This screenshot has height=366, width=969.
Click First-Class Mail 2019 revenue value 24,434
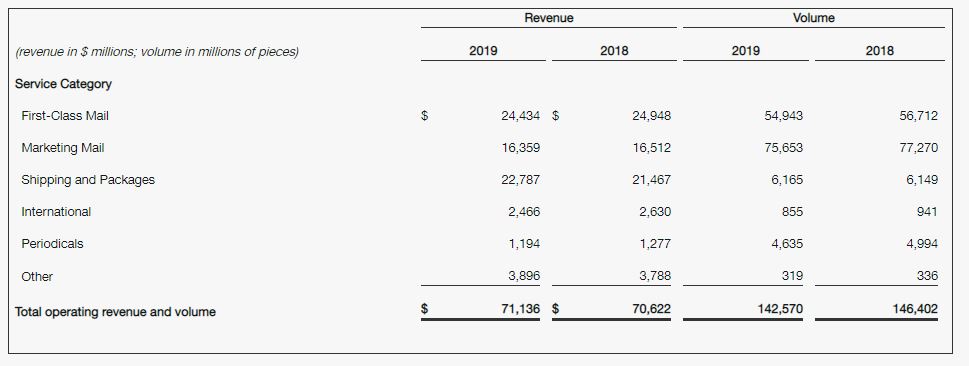pyautogui.click(x=520, y=116)
